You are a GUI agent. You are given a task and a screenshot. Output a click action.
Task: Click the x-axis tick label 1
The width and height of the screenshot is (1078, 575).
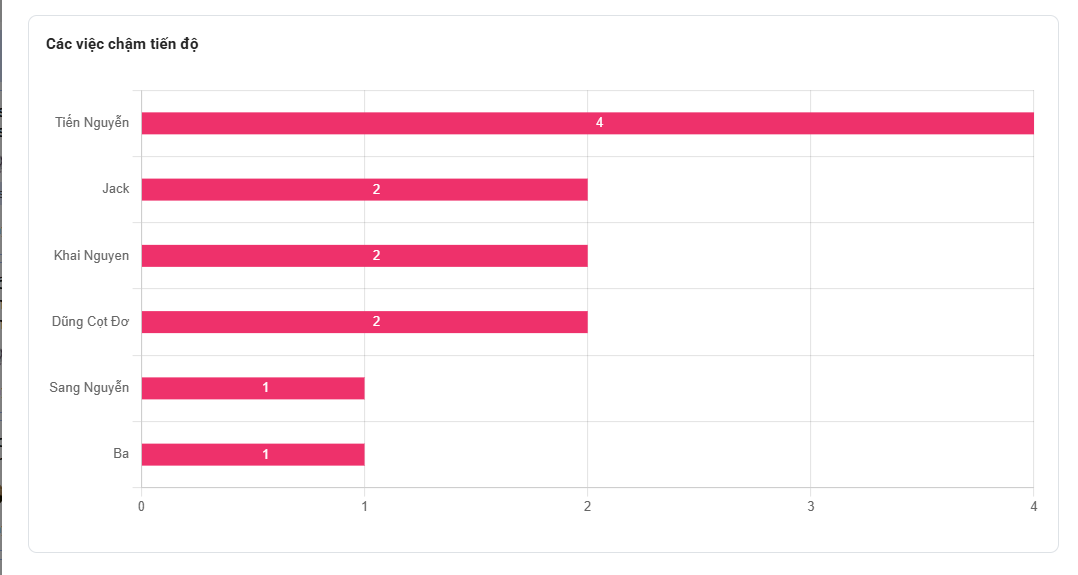(x=364, y=506)
